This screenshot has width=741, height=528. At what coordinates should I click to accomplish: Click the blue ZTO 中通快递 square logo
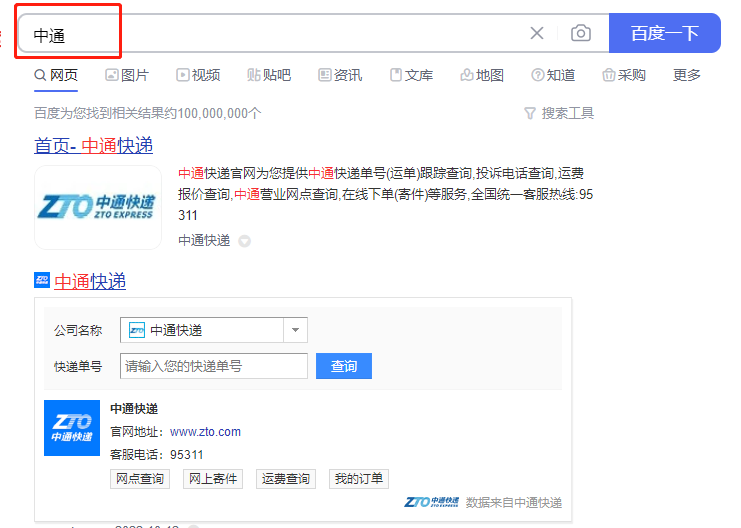[x=72, y=428]
